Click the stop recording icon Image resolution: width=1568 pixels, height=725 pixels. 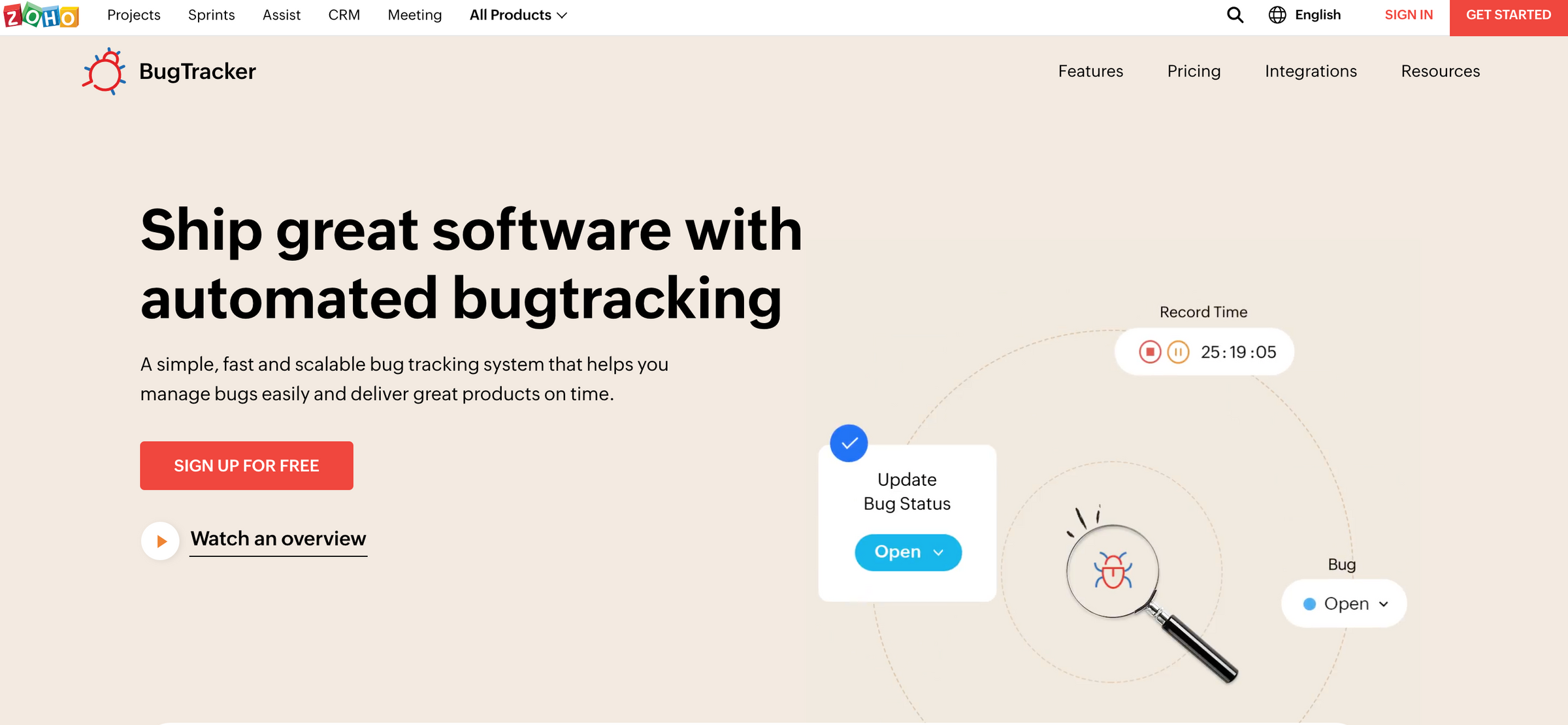coord(1150,352)
